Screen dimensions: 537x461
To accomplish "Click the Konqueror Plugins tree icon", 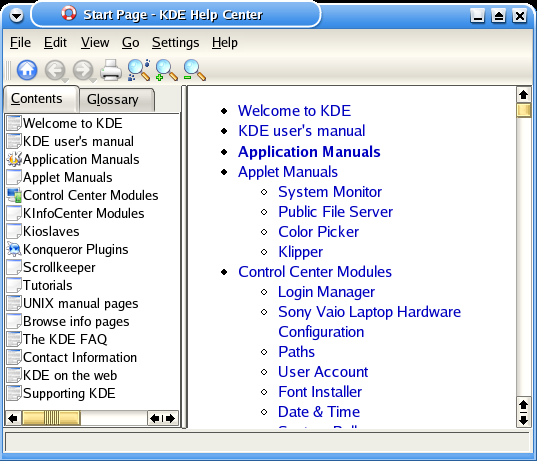I will pyautogui.click(x=14, y=249).
